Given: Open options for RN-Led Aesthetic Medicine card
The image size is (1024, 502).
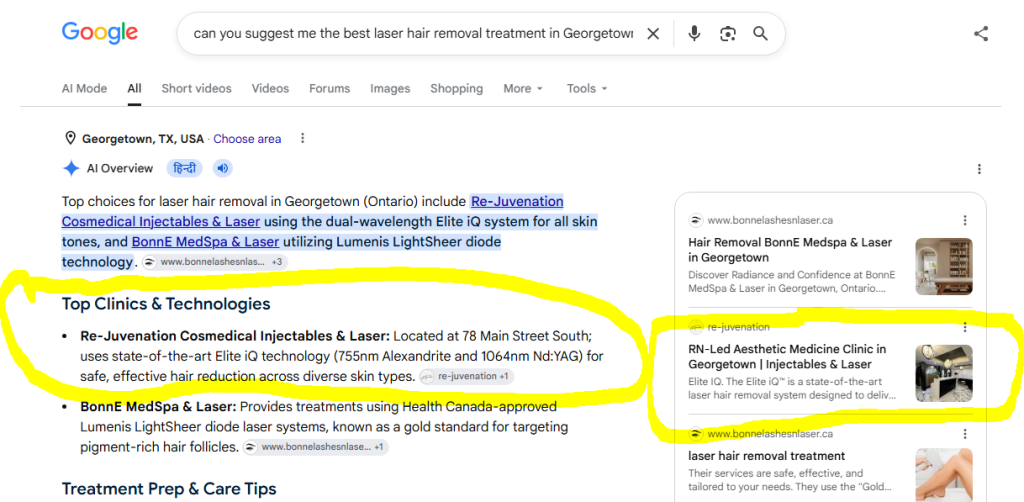Looking at the screenshot, I should 965,327.
